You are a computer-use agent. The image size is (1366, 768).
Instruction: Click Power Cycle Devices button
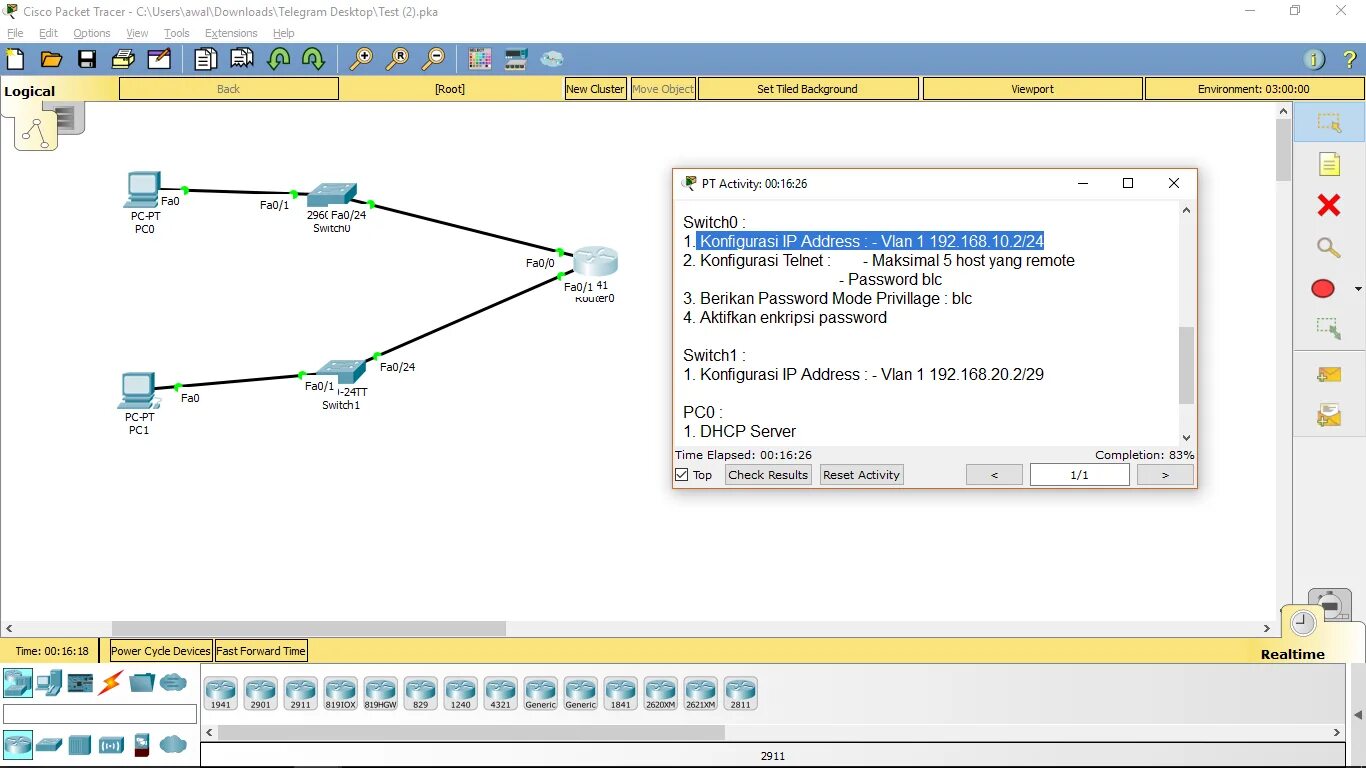click(x=161, y=651)
